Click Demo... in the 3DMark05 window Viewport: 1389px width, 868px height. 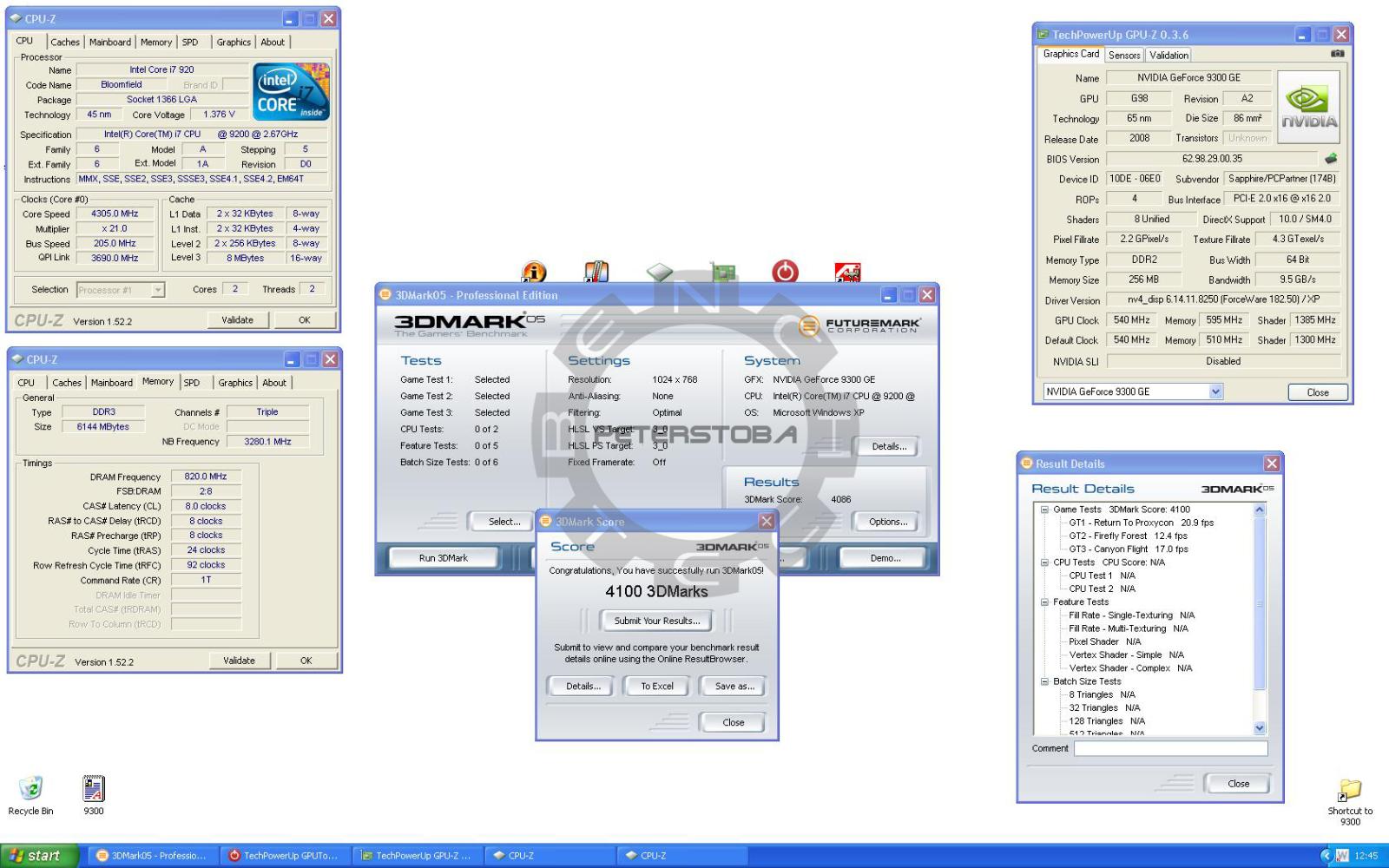(885, 558)
